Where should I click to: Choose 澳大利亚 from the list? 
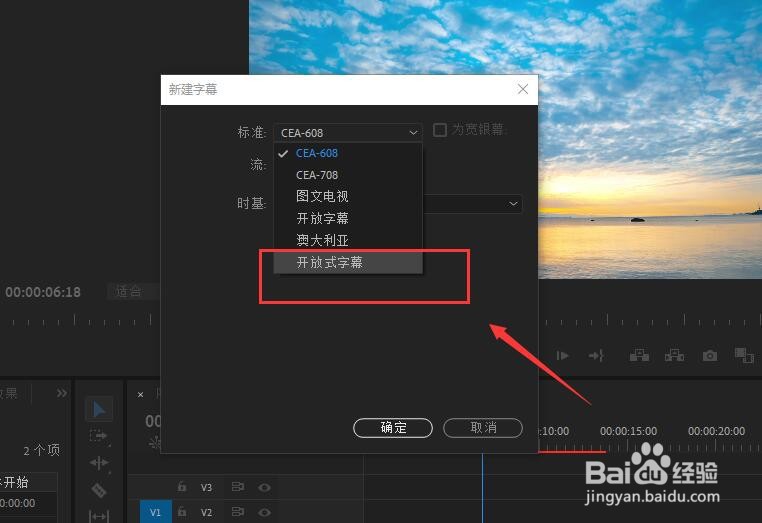tap(348, 240)
